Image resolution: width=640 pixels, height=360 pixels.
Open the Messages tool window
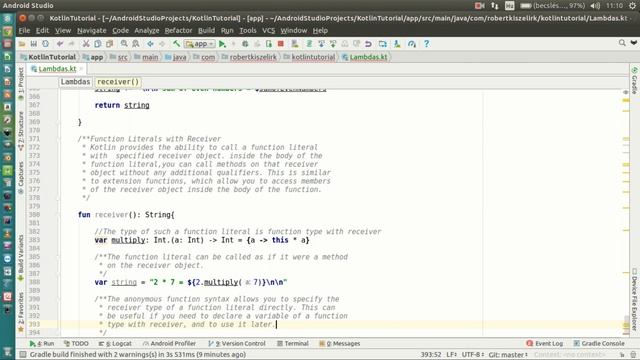pos(340,344)
